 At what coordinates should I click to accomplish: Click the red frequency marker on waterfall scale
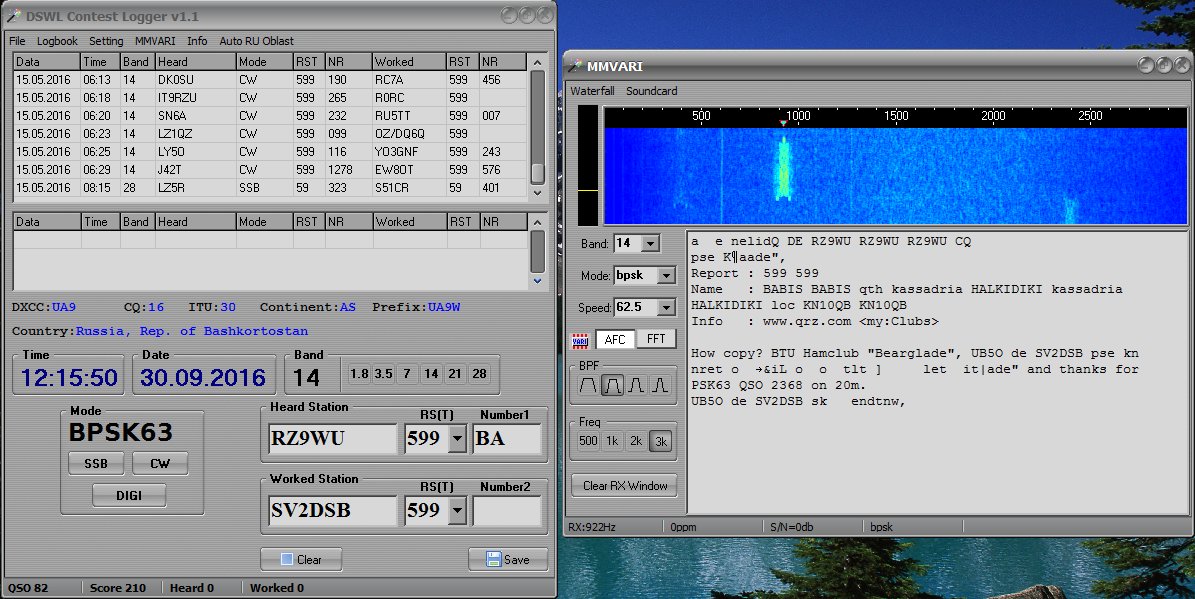(x=783, y=123)
